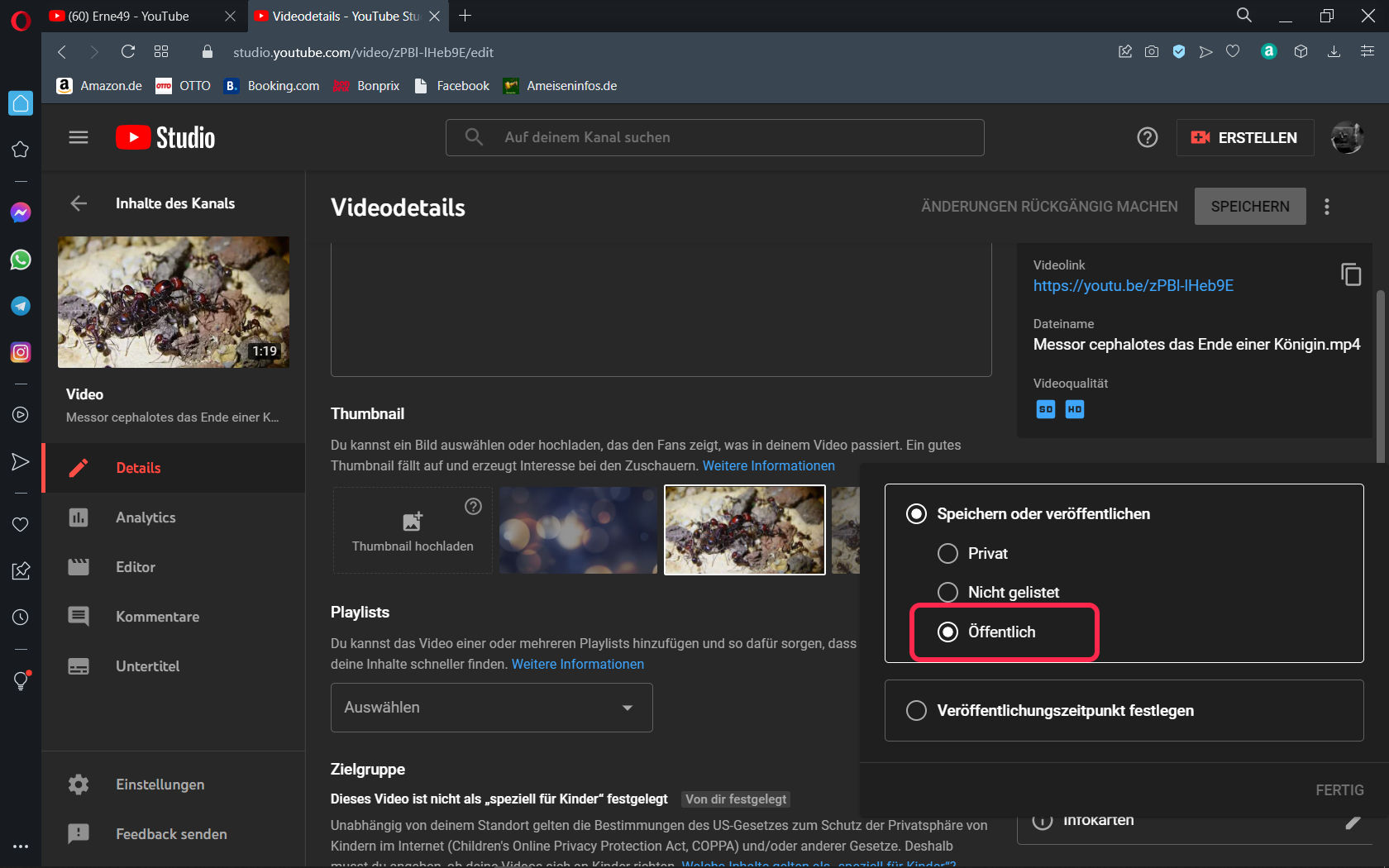
Task: Click the page vertical scrollbar
Action: pyautogui.click(x=1380, y=376)
